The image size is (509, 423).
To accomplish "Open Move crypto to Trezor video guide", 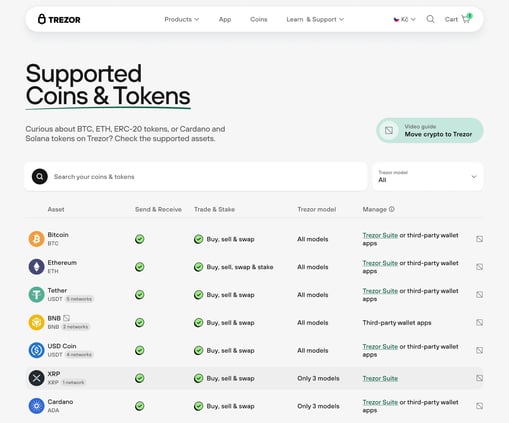I will click(430, 130).
